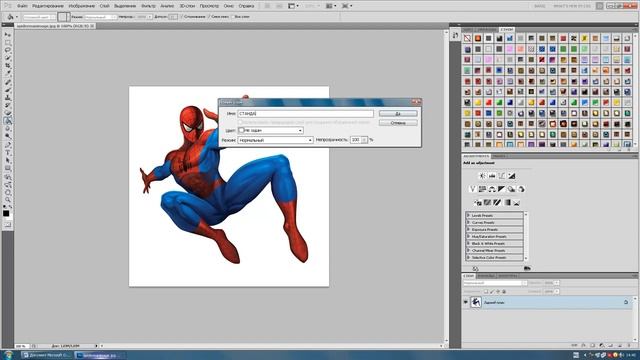Add a Brightness/Contrast adjustment
This screenshot has width=640, height=360.
pyautogui.click(x=482, y=176)
